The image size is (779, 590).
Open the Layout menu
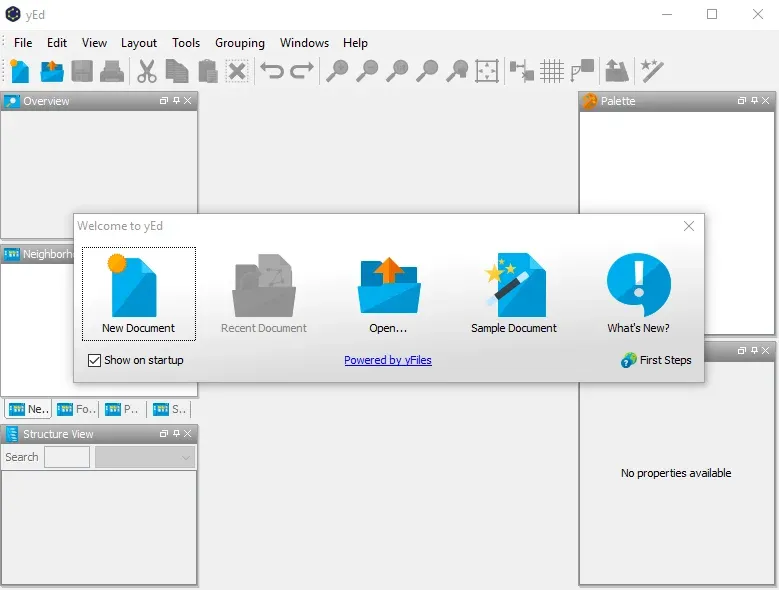coord(139,43)
